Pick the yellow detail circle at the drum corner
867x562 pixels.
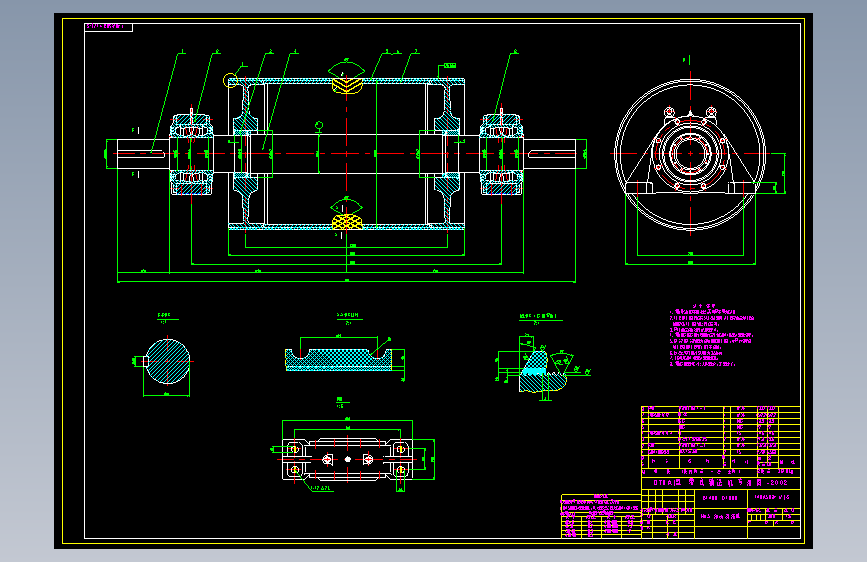tap(230, 81)
